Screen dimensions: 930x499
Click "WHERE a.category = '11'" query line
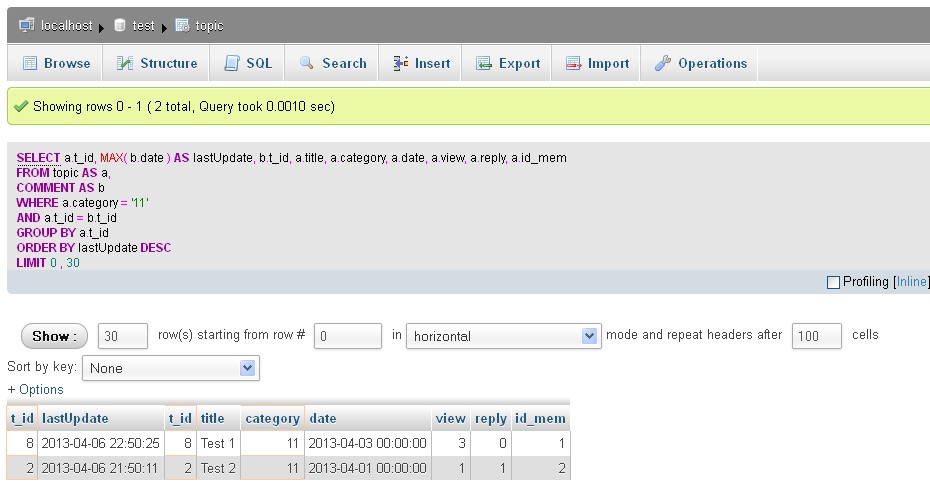[x=82, y=203]
